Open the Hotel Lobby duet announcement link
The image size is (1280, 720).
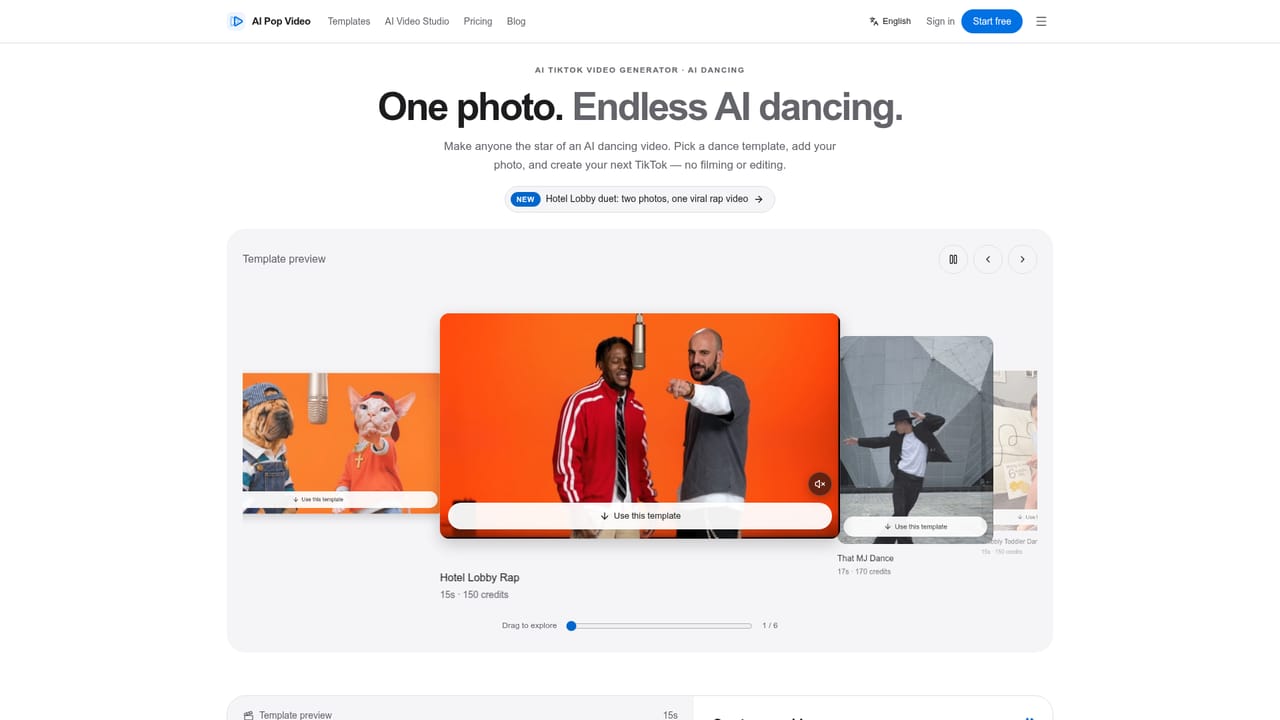pos(640,199)
